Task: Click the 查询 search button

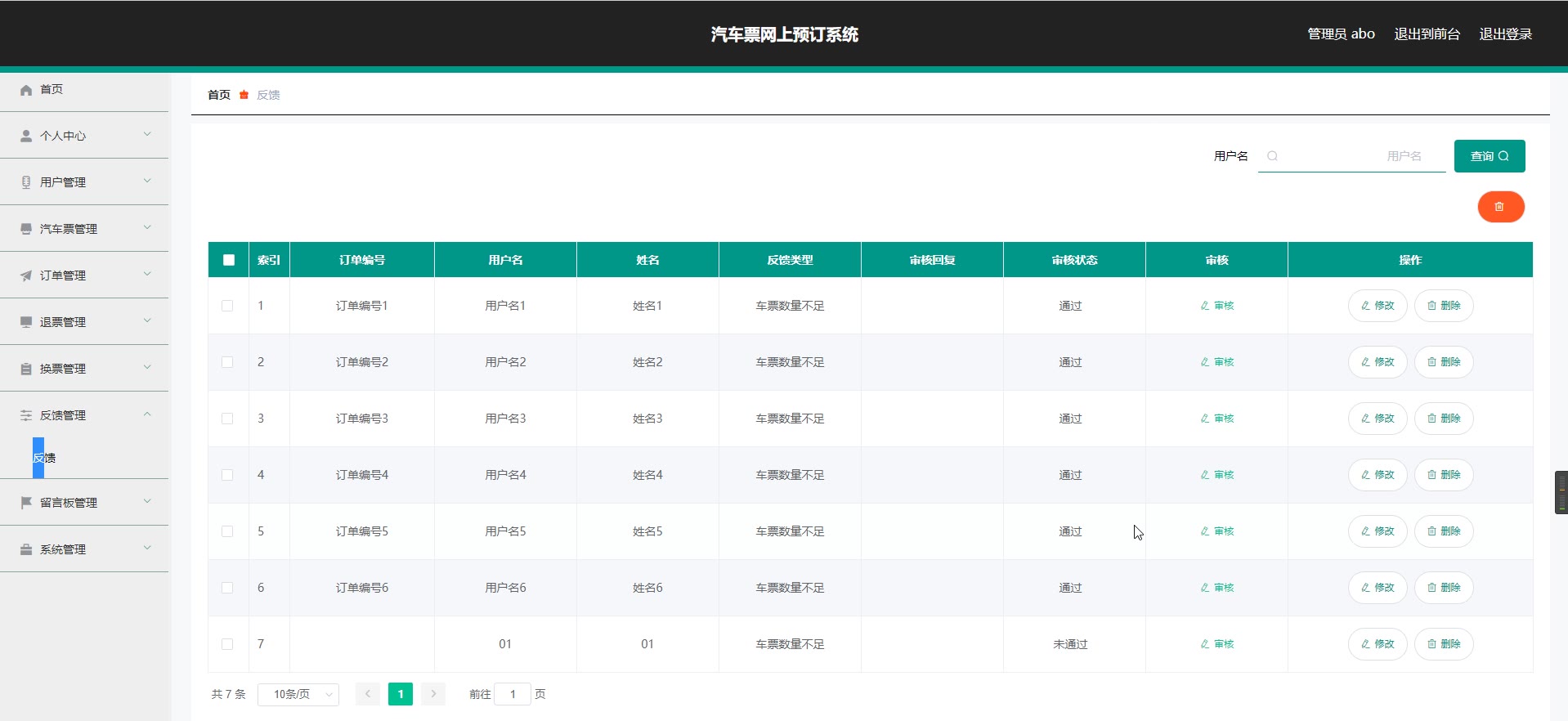Action: click(x=1490, y=156)
